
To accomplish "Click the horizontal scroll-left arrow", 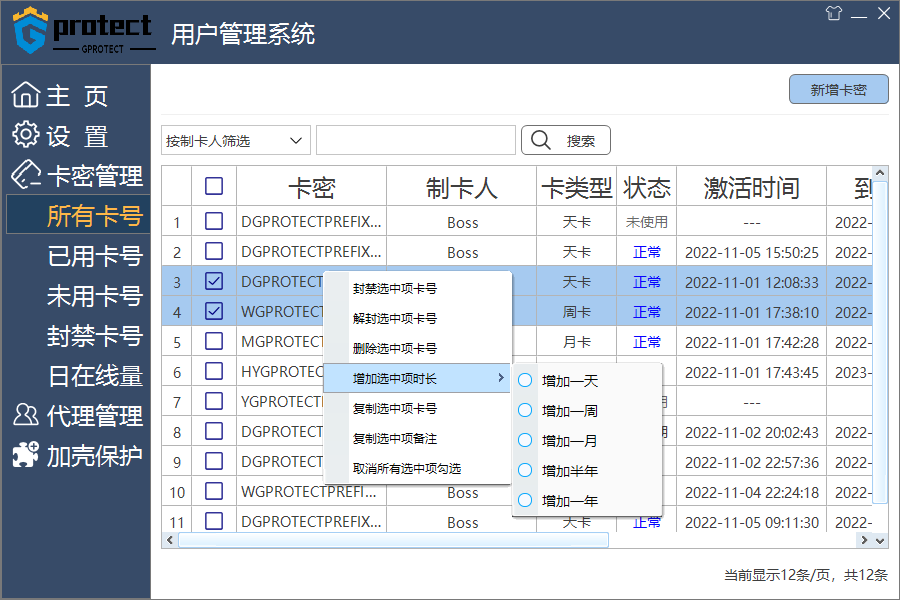I will pyautogui.click(x=169, y=540).
